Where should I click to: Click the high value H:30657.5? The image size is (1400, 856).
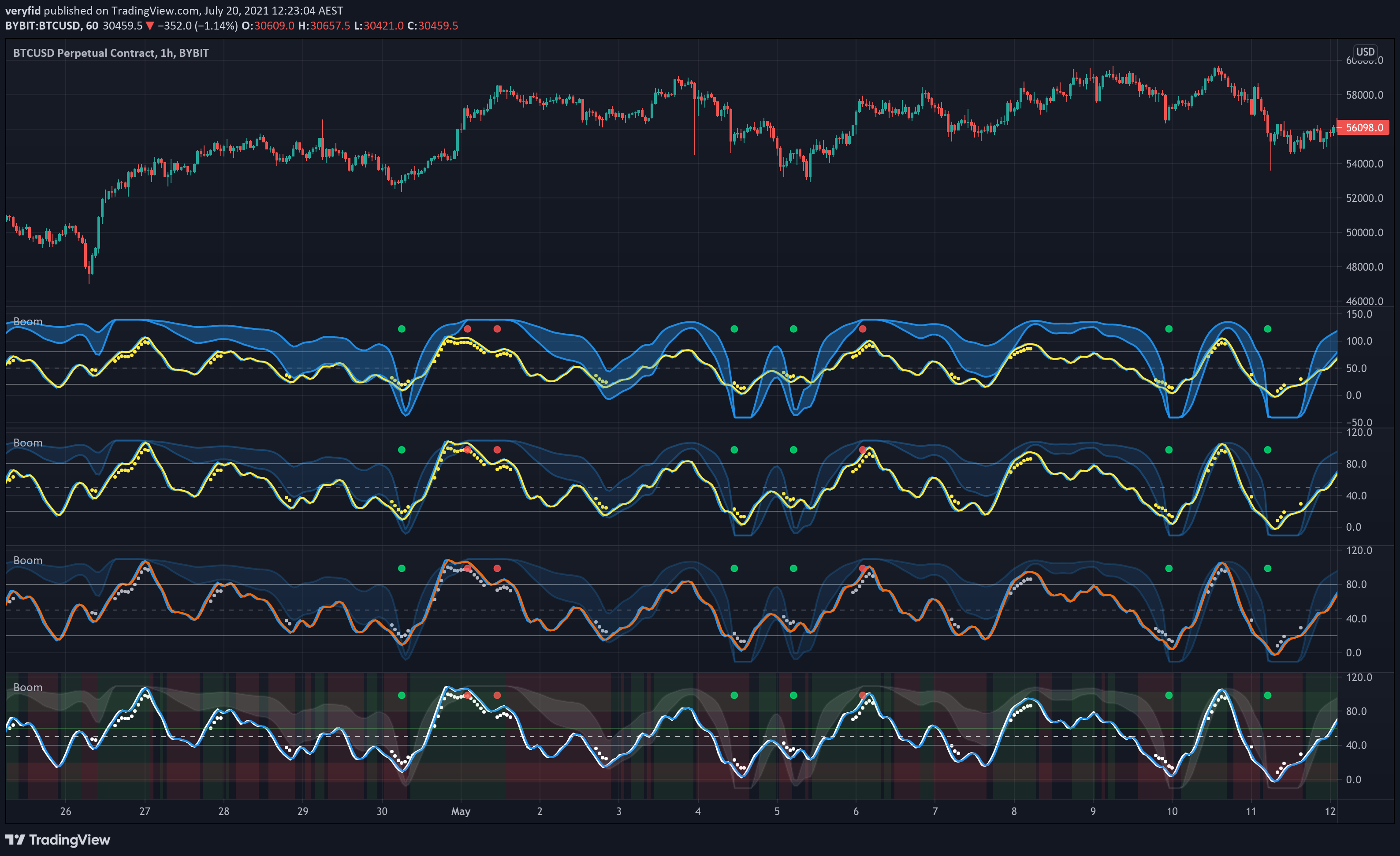(x=324, y=26)
